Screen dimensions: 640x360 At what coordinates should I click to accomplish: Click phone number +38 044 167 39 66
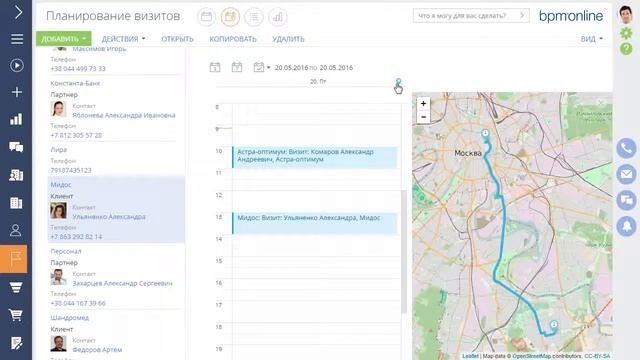coord(78,303)
